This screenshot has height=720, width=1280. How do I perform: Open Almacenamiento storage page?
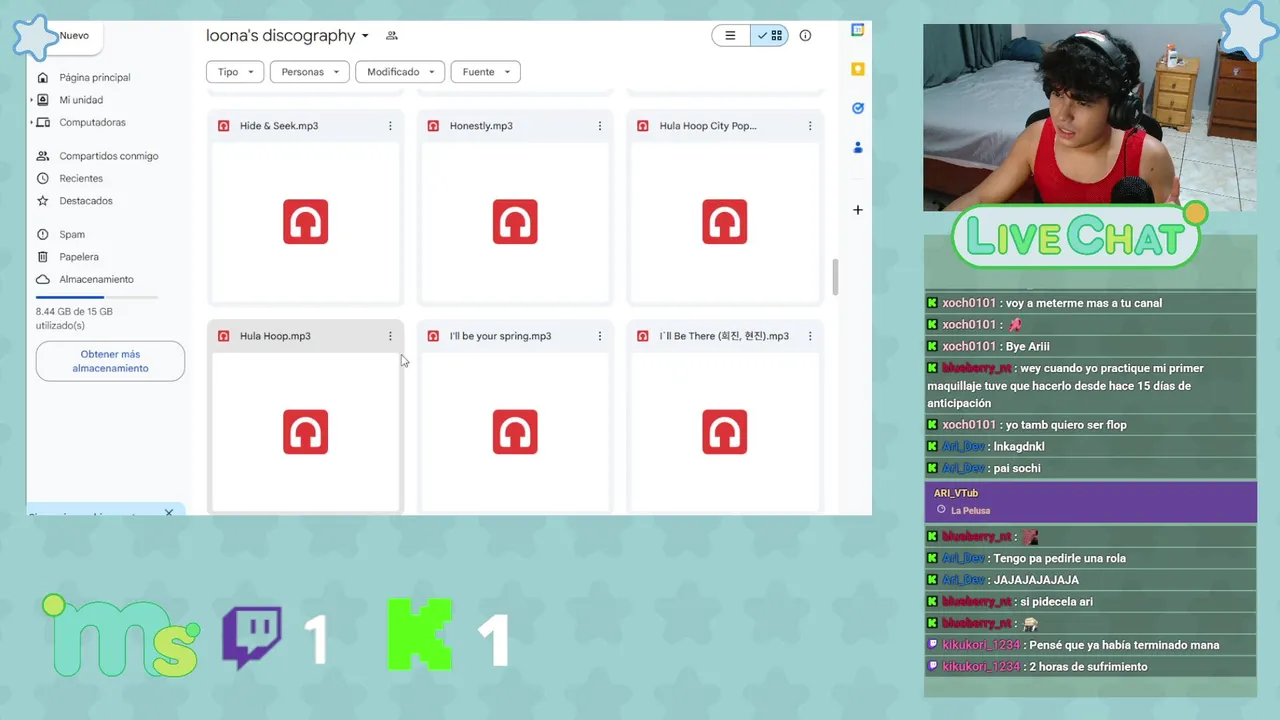[96, 279]
